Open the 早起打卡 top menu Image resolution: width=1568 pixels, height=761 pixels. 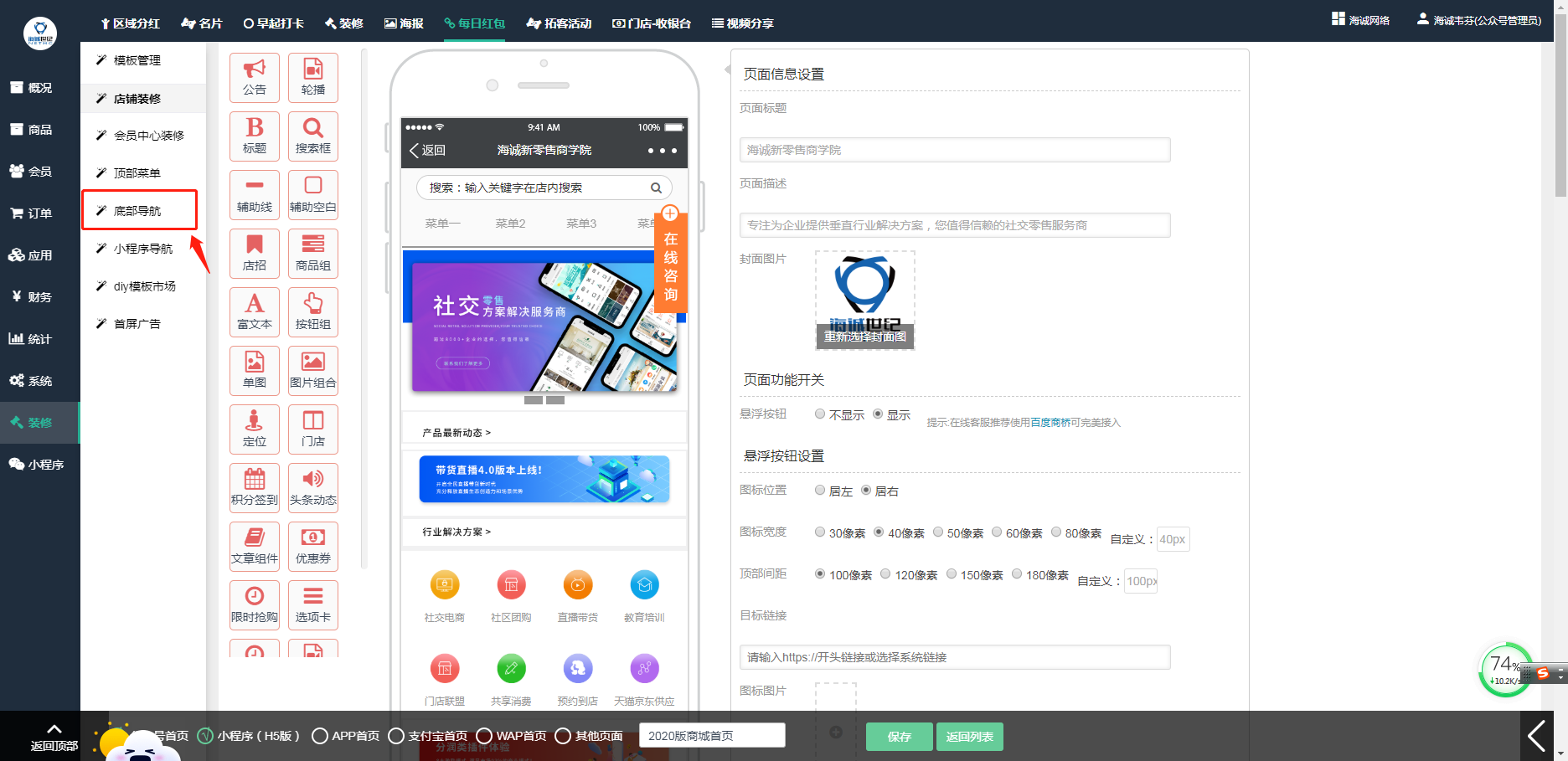[x=274, y=23]
